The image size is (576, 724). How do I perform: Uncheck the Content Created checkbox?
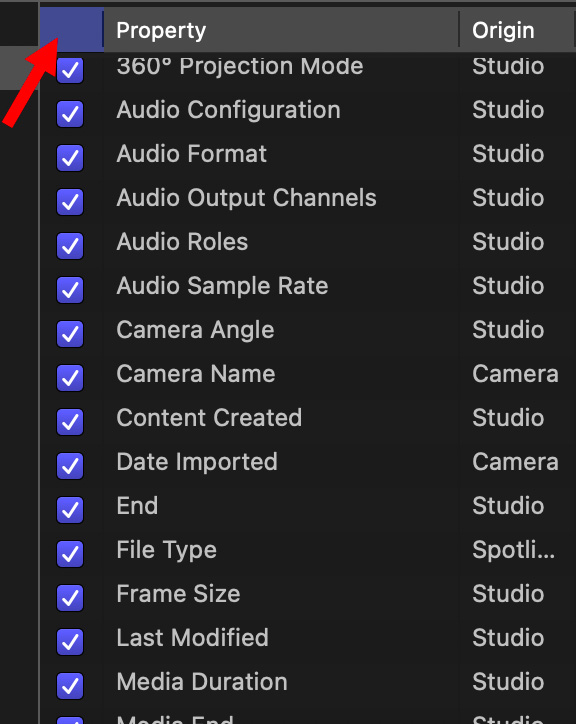pyautogui.click(x=70, y=422)
